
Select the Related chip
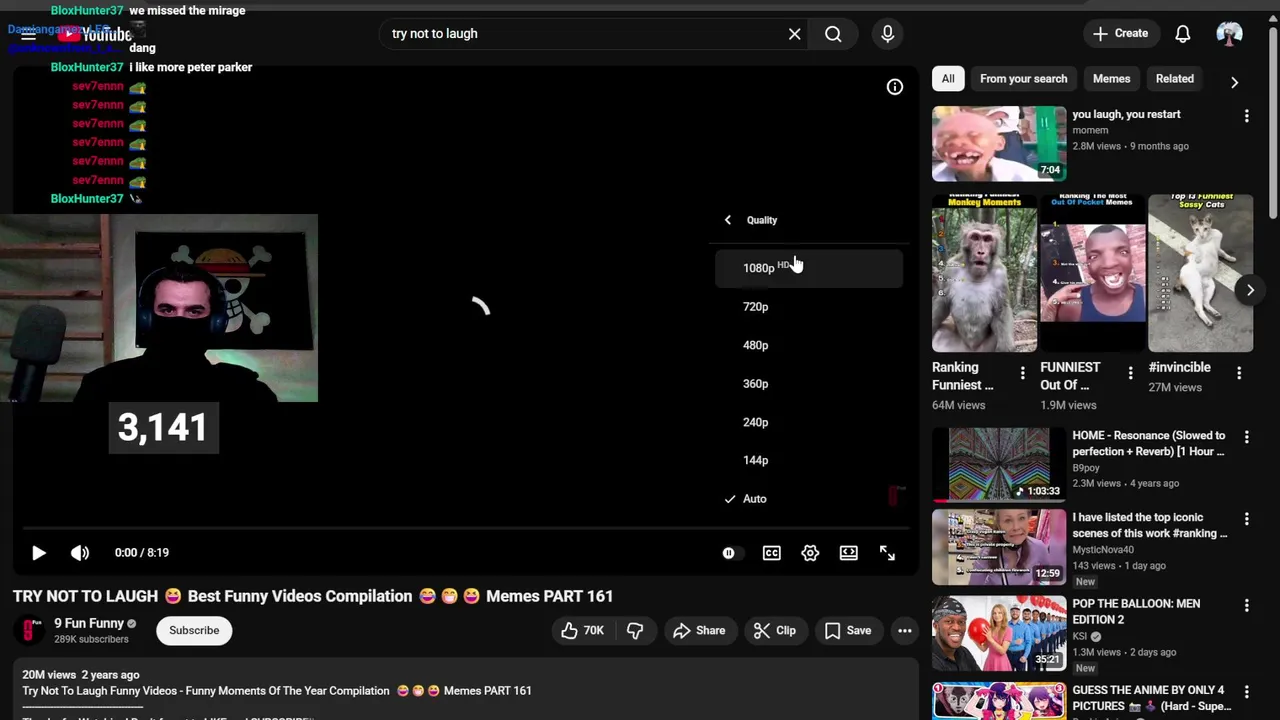click(x=1175, y=79)
